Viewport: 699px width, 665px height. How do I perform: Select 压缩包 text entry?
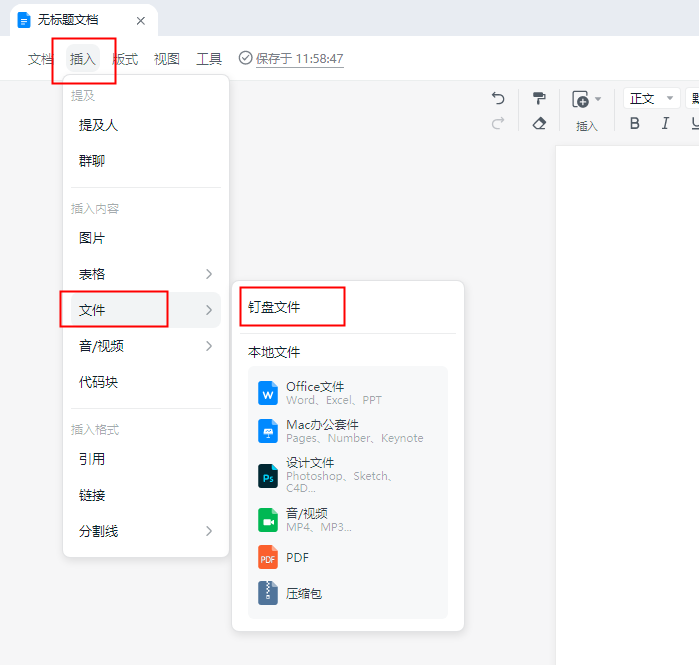(304, 594)
